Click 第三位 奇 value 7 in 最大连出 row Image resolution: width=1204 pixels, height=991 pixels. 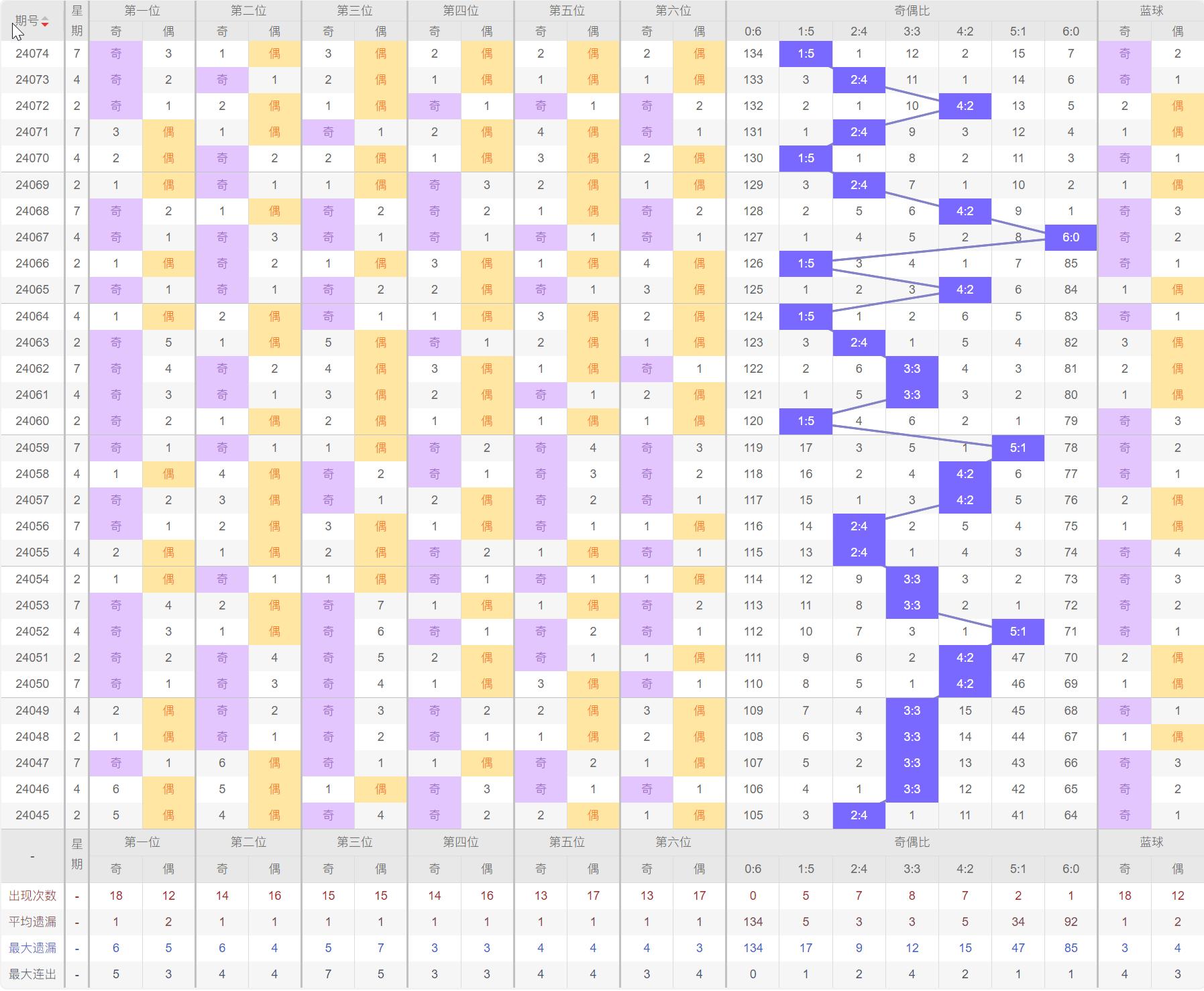pyautogui.click(x=328, y=974)
